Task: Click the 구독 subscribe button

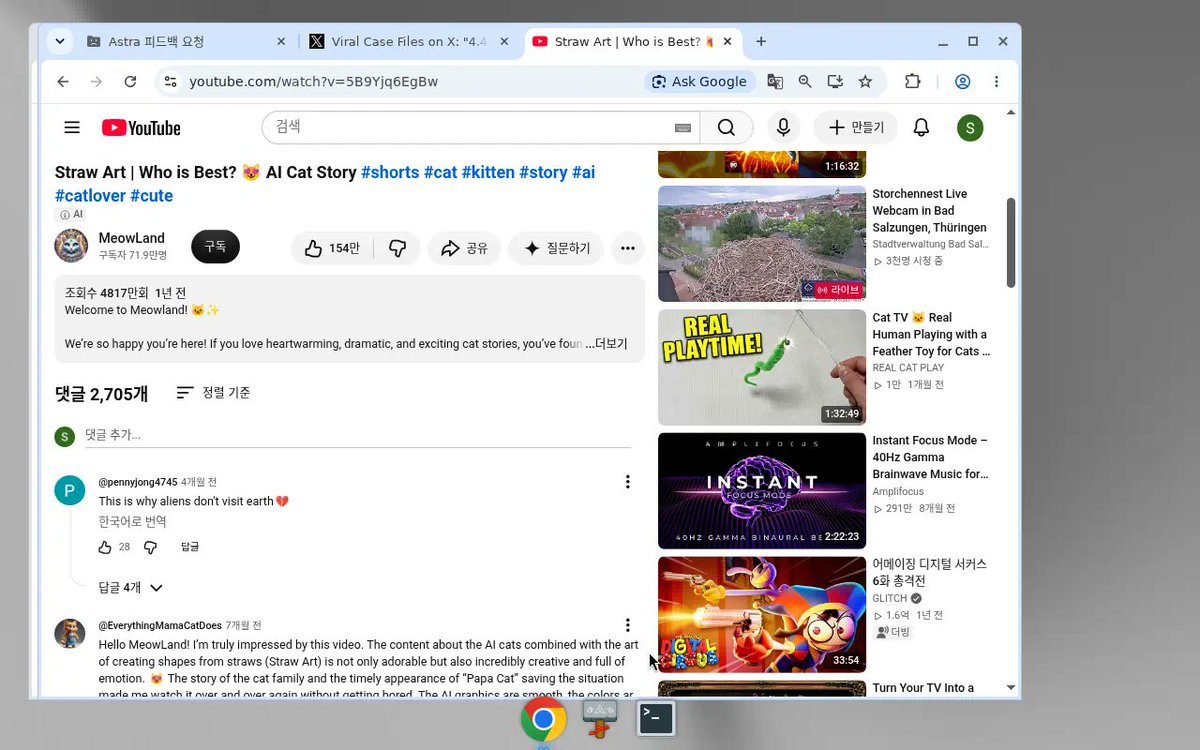Action: [x=215, y=246]
